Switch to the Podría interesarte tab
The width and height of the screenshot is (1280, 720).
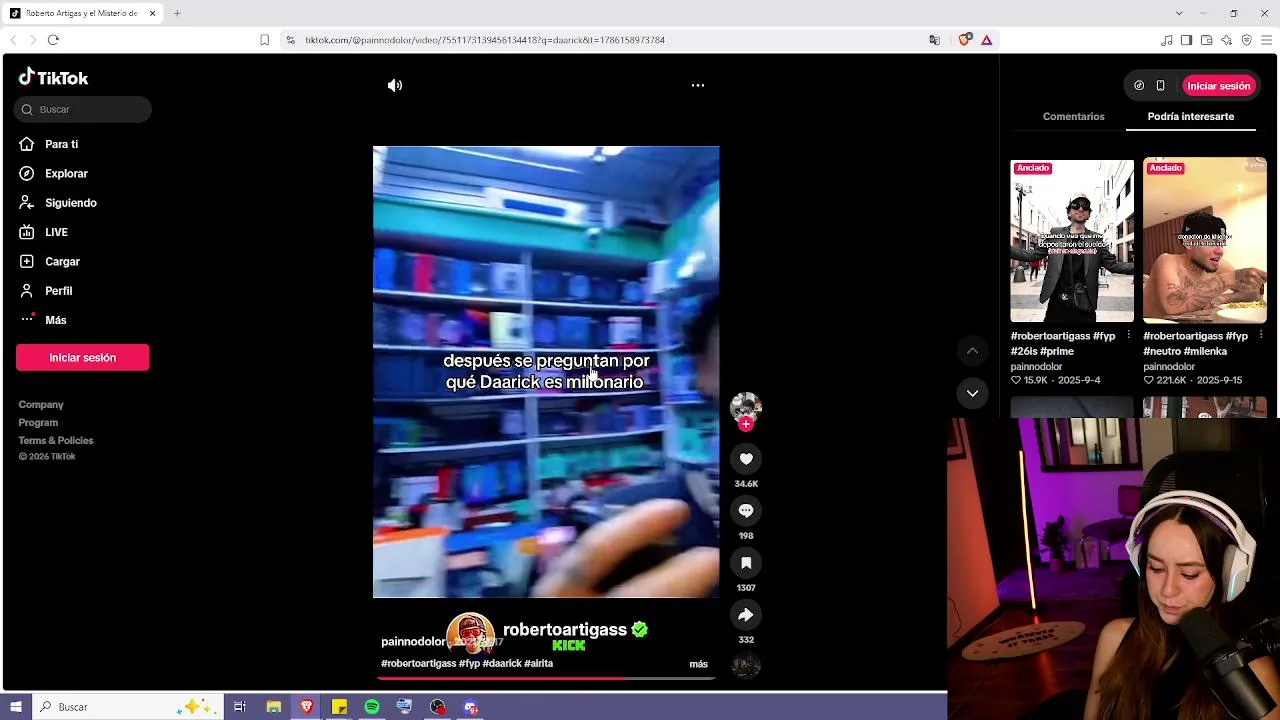coord(1191,117)
